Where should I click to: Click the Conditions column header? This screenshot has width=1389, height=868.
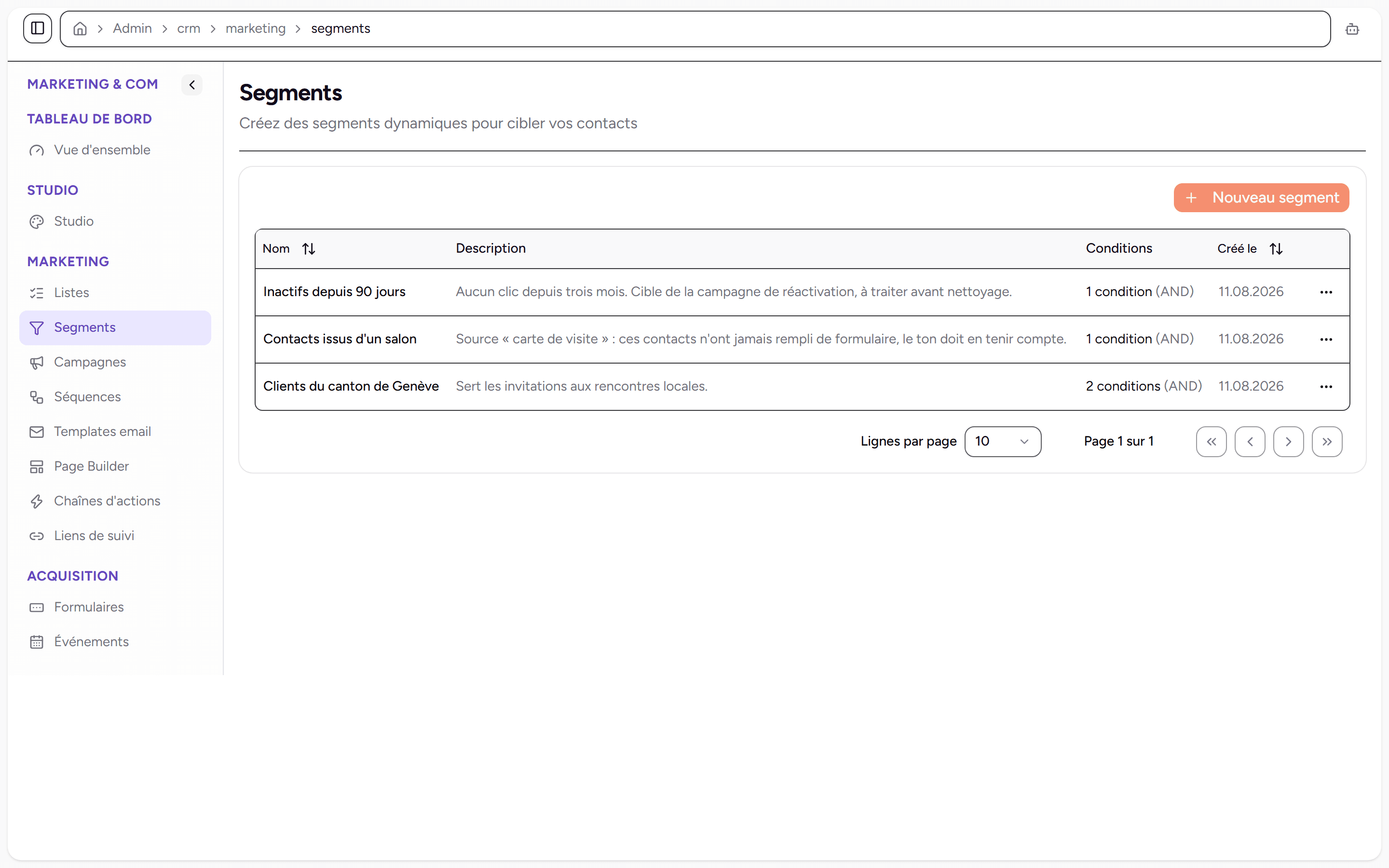tap(1118, 248)
